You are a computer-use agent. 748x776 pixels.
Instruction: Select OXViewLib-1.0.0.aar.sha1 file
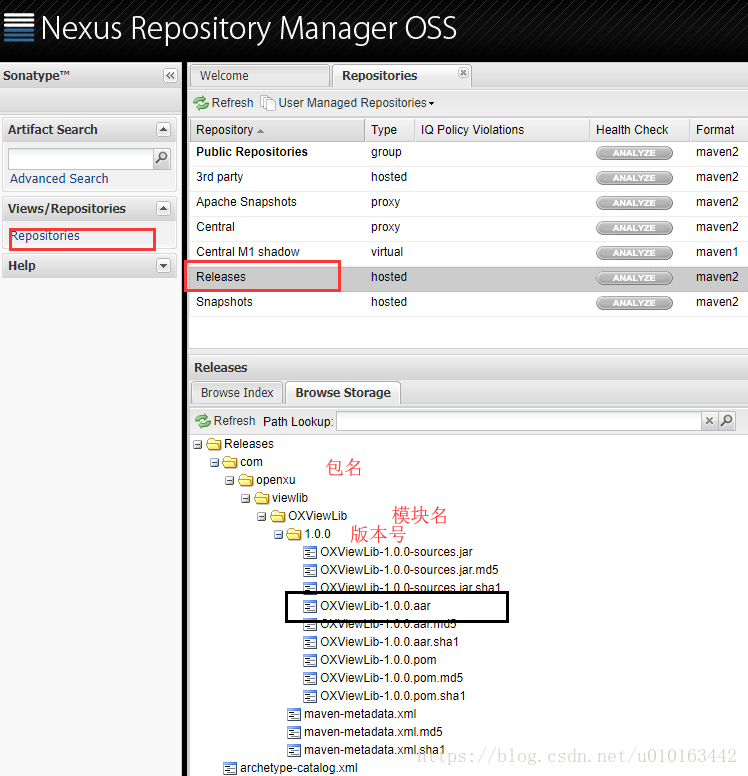[389, 642]
